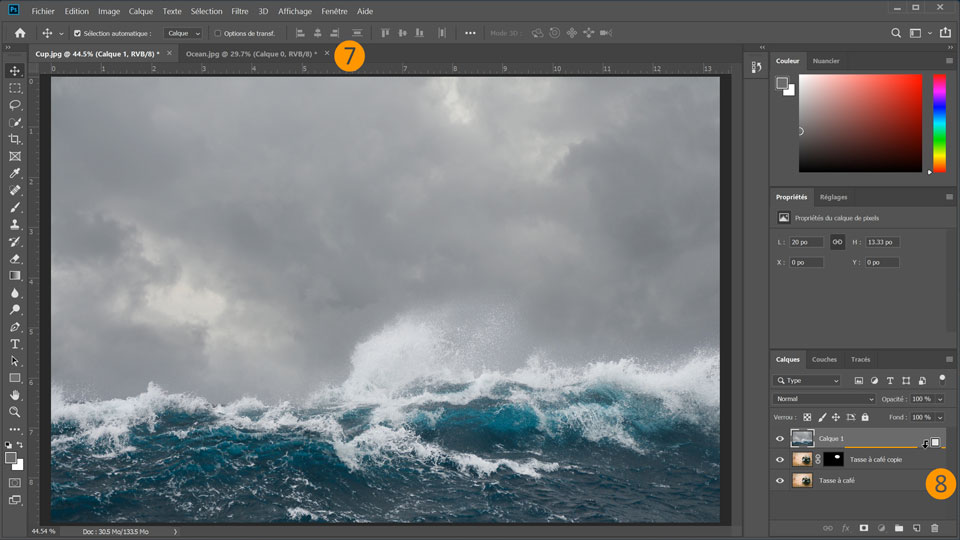Screen dimensions: 960x540
Task: Click the hue spectrum slider
Action: click(x=939, y=123)
